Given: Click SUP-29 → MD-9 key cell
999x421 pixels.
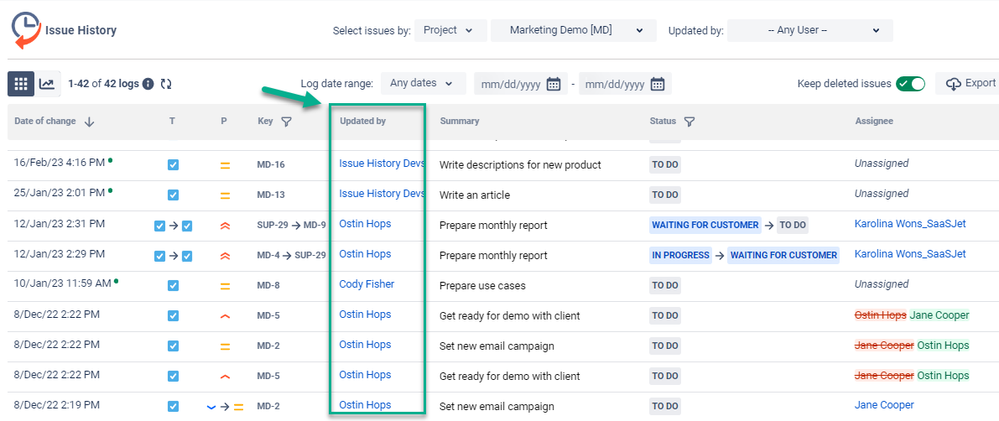Looking at the screenshot, I should (291, 225).
